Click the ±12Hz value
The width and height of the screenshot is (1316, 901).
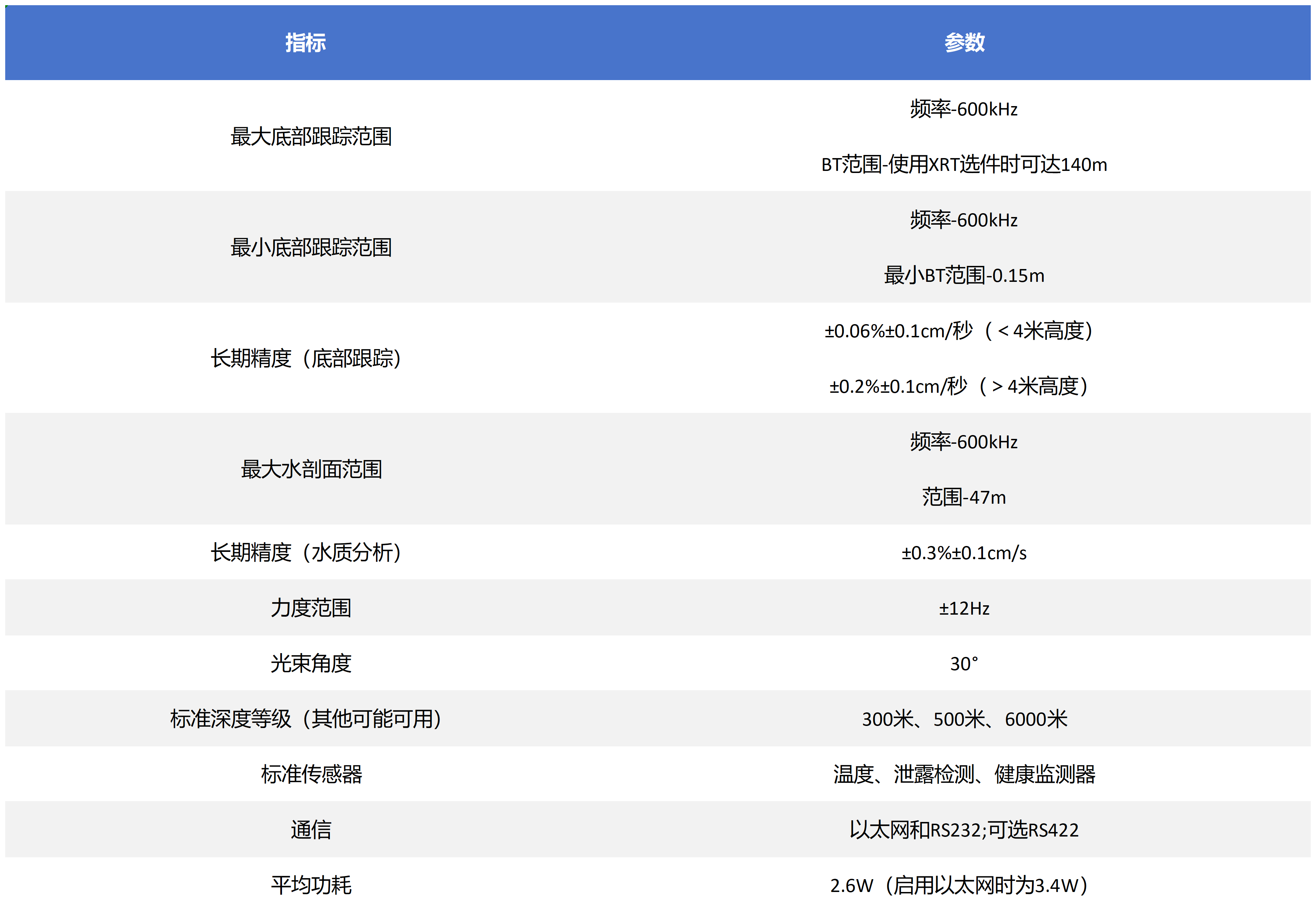coord(964,608)
